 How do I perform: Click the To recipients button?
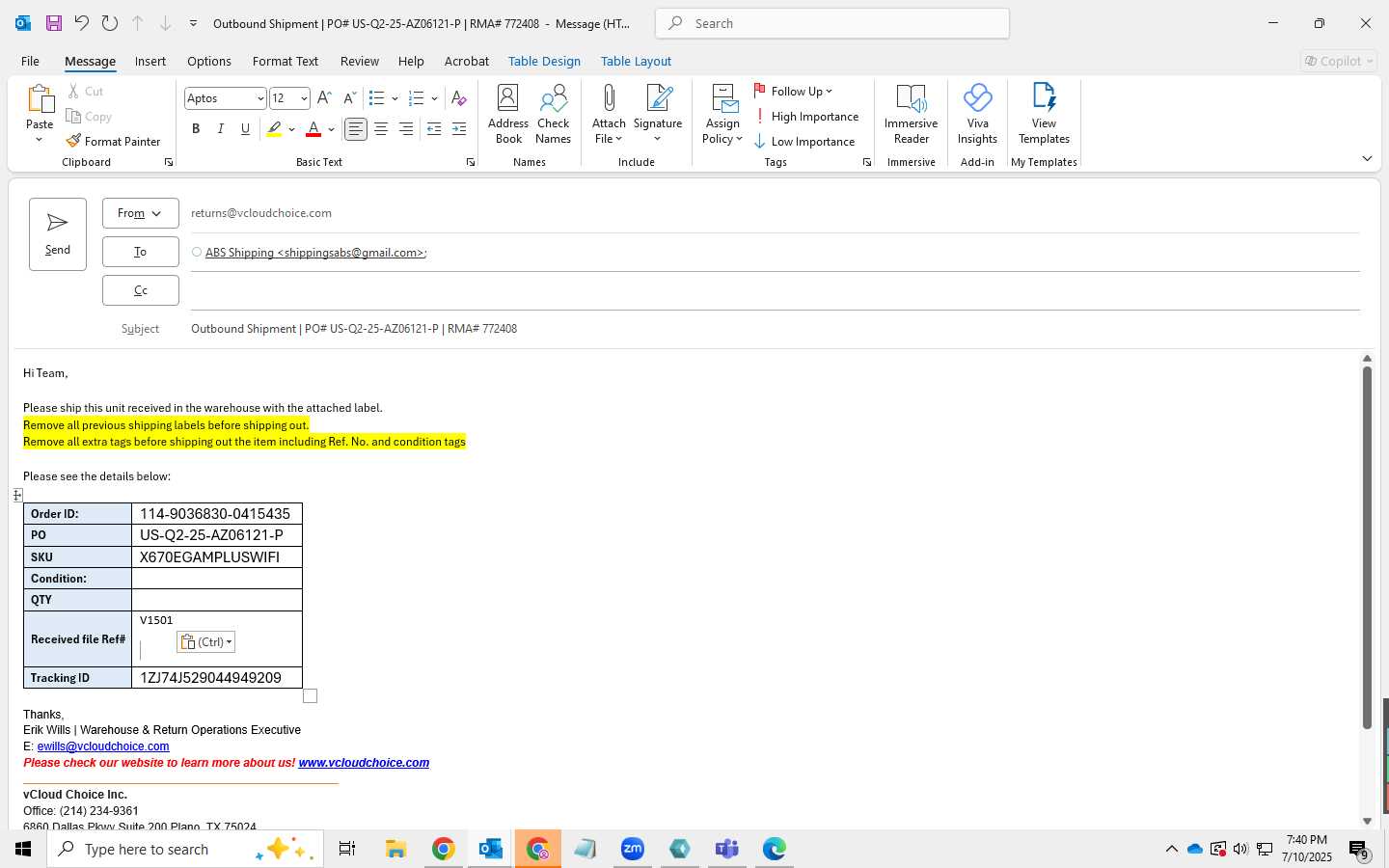[x=141, y=252]
